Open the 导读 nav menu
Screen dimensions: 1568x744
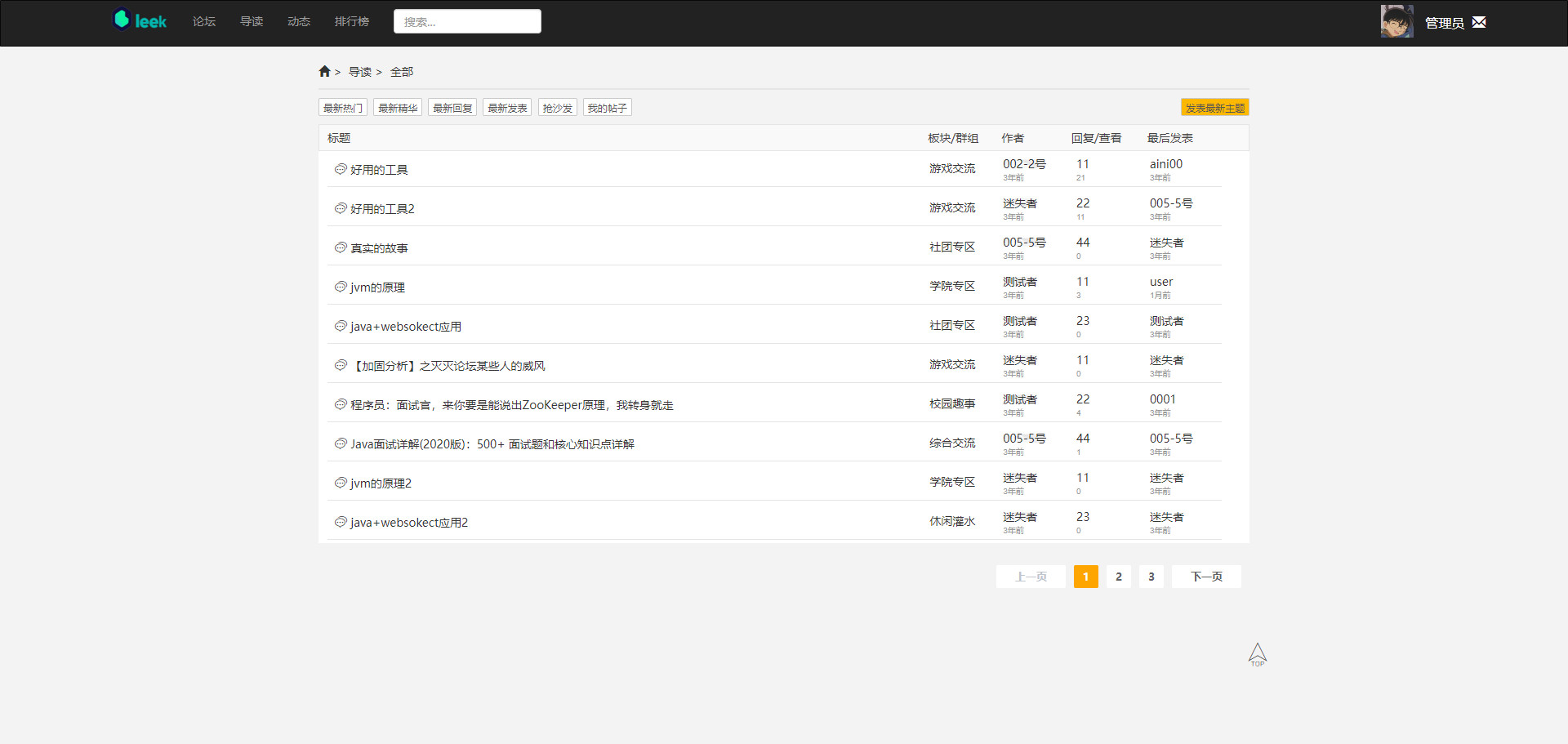pos(252,21)
